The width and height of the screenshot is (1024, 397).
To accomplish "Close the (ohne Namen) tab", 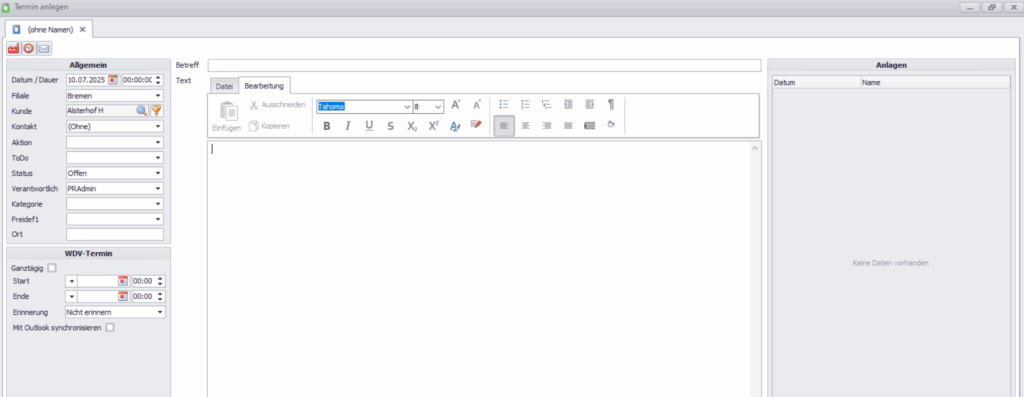I will (x=83, y=29).
